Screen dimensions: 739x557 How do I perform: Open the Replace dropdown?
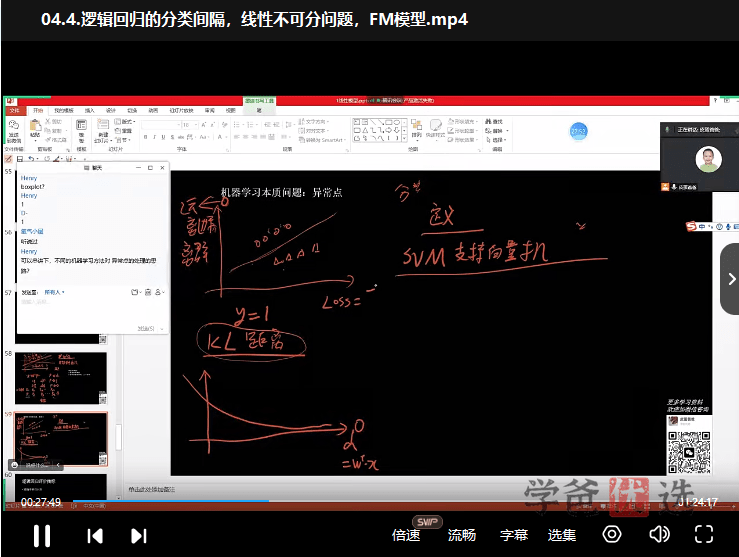(497, 131)
